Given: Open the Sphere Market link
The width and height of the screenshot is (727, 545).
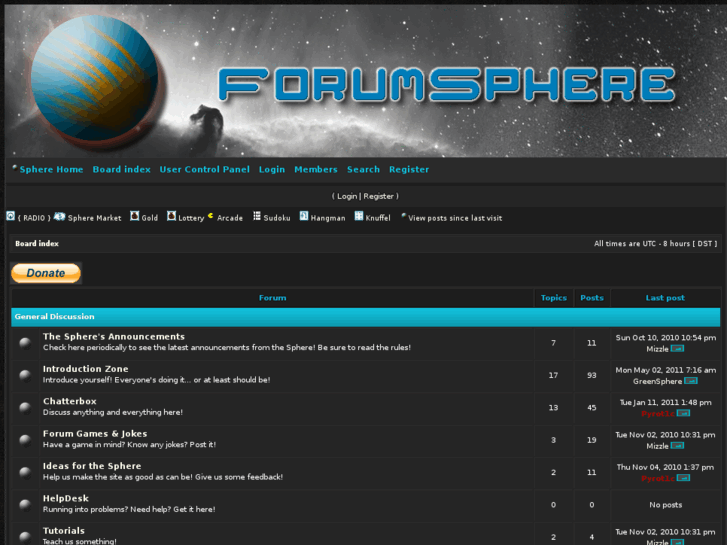Looking at the screenshot, I should click(95, 218).
